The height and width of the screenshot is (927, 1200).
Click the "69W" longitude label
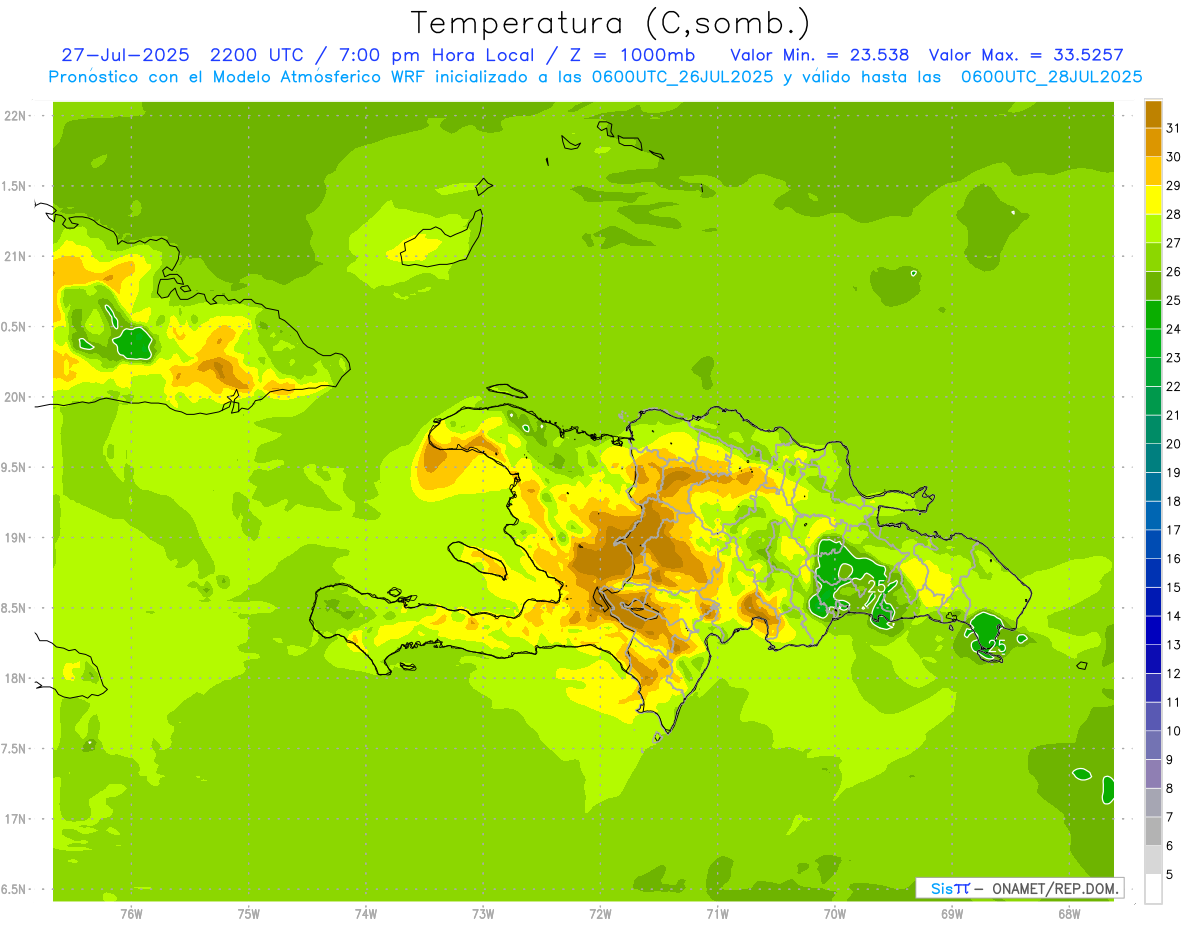952,913
